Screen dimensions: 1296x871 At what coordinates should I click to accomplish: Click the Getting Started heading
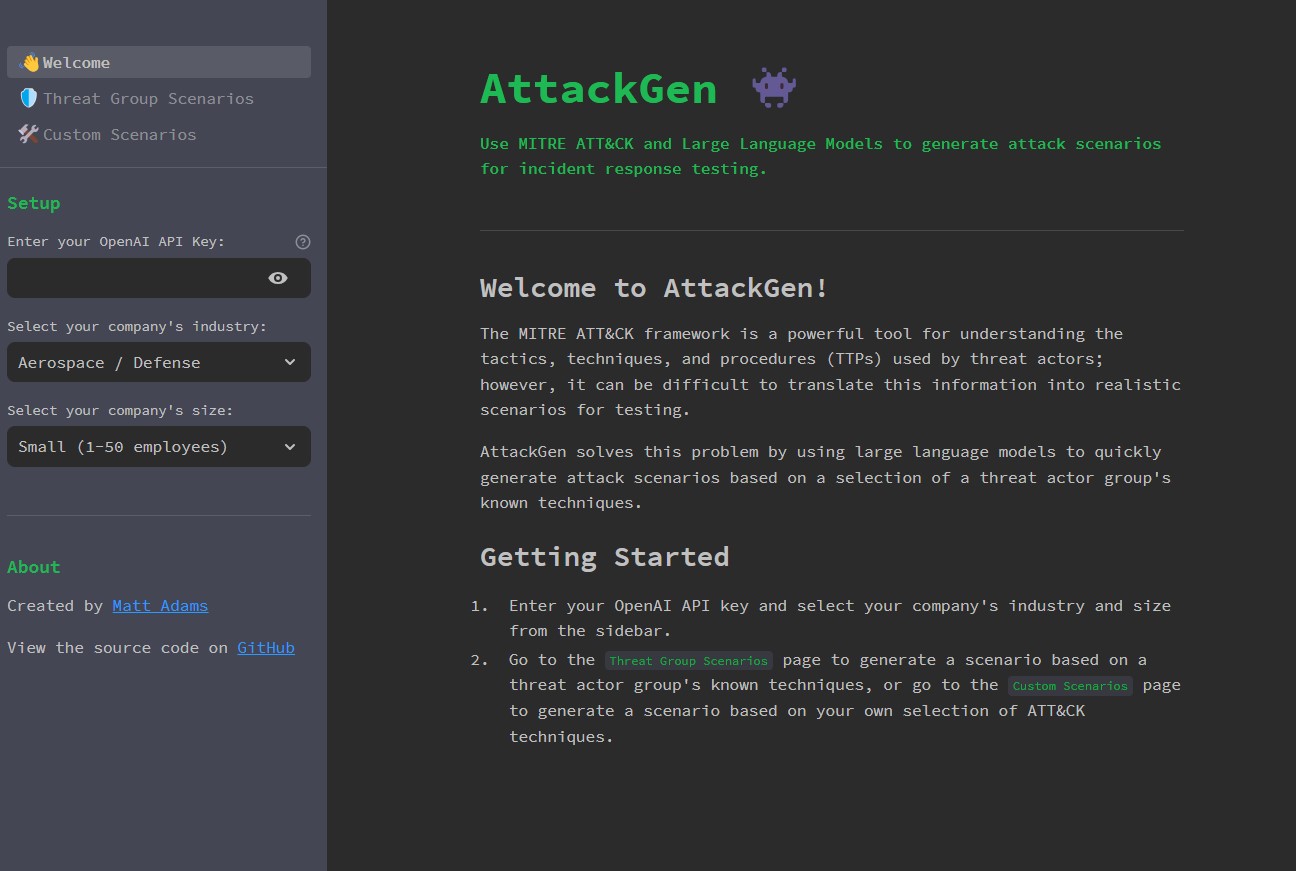point(605,556)
